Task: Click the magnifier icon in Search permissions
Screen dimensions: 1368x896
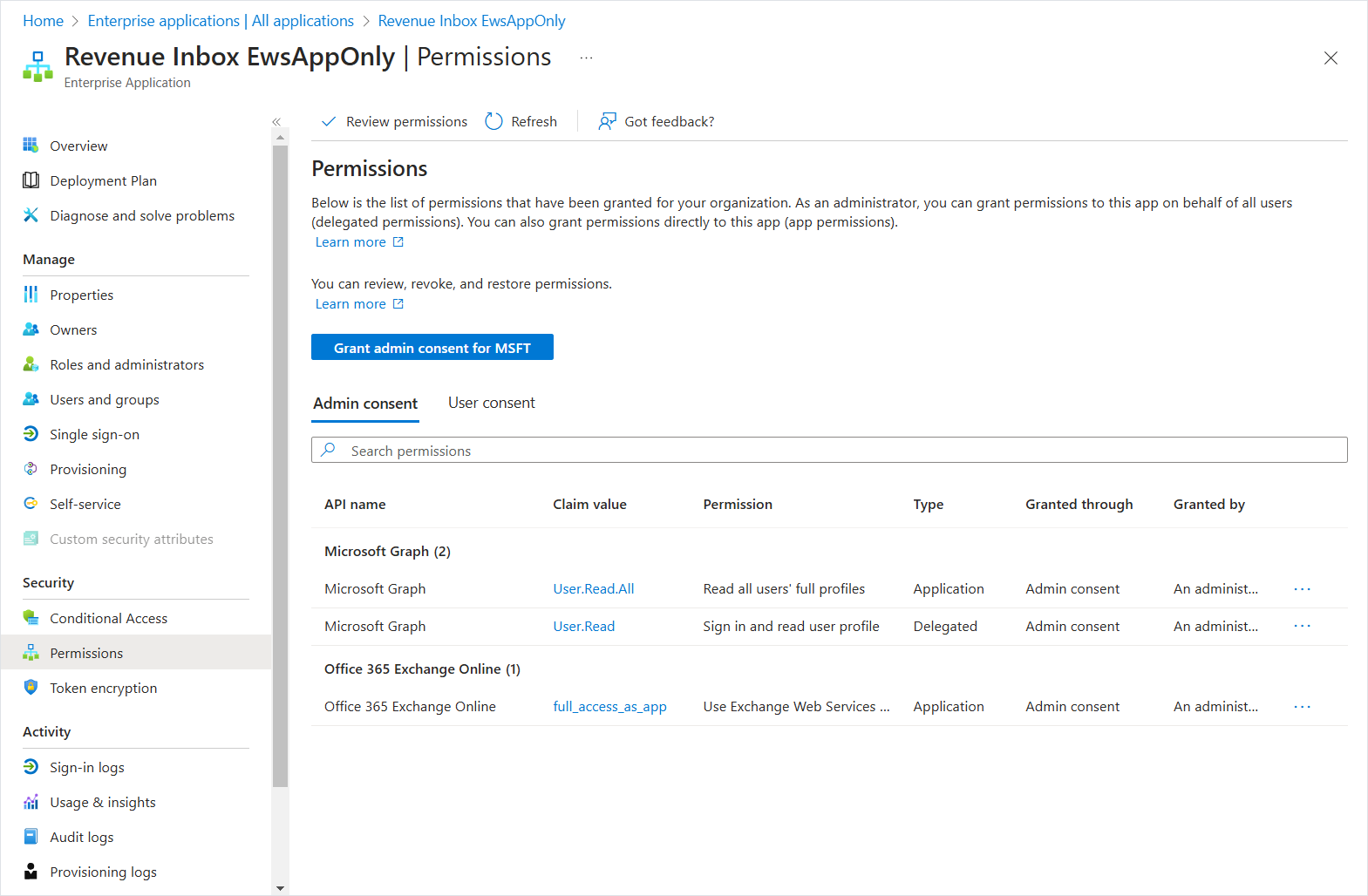Action: 328,450
